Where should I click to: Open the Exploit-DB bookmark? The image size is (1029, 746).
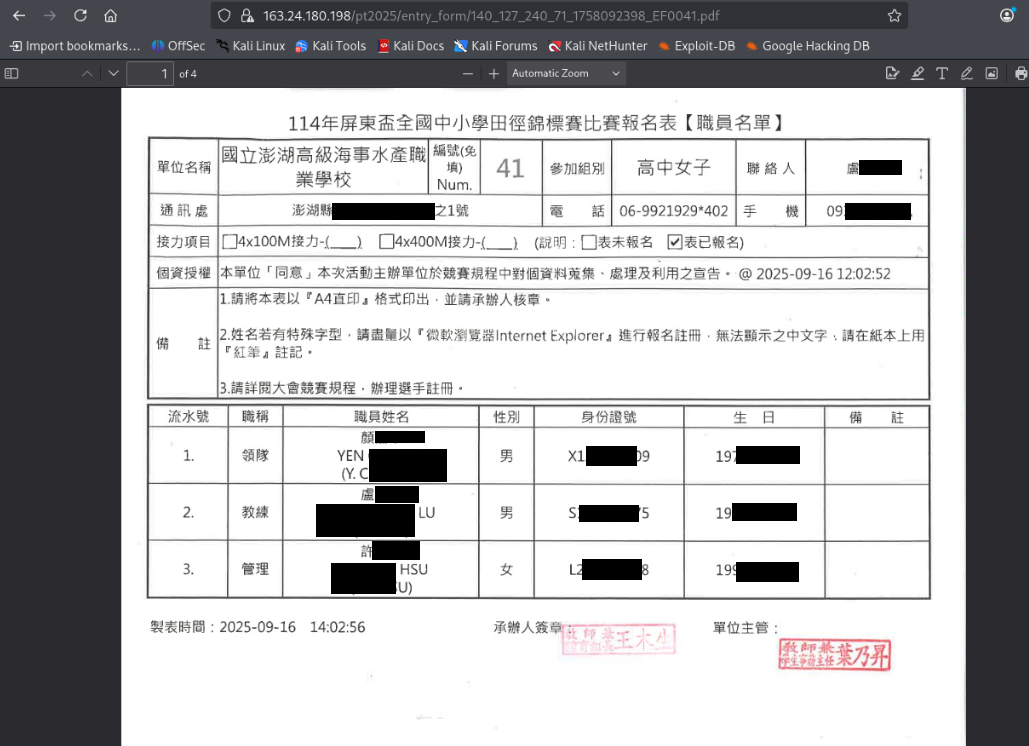[696, 46]
